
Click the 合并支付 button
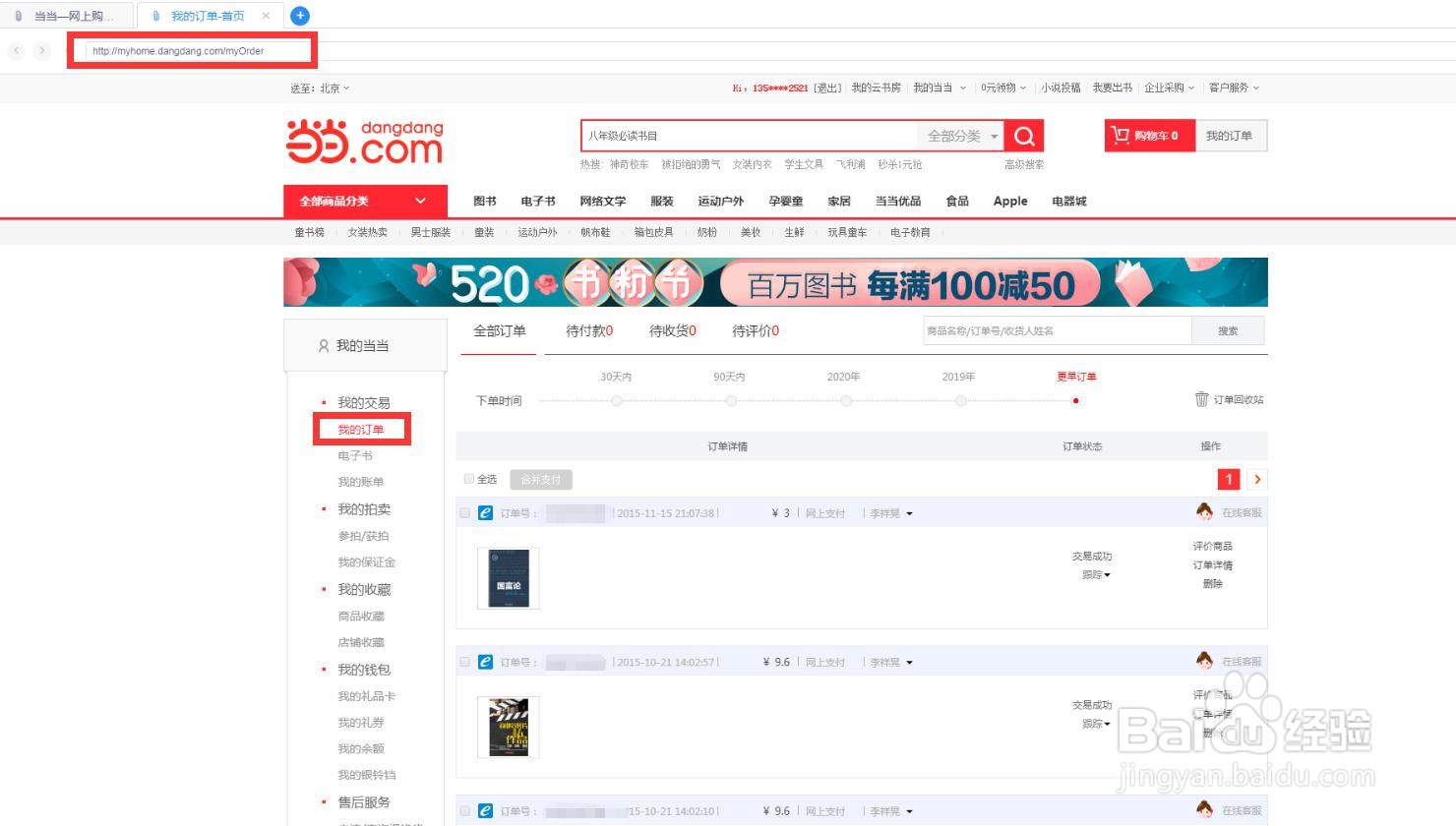click(541, 480)
